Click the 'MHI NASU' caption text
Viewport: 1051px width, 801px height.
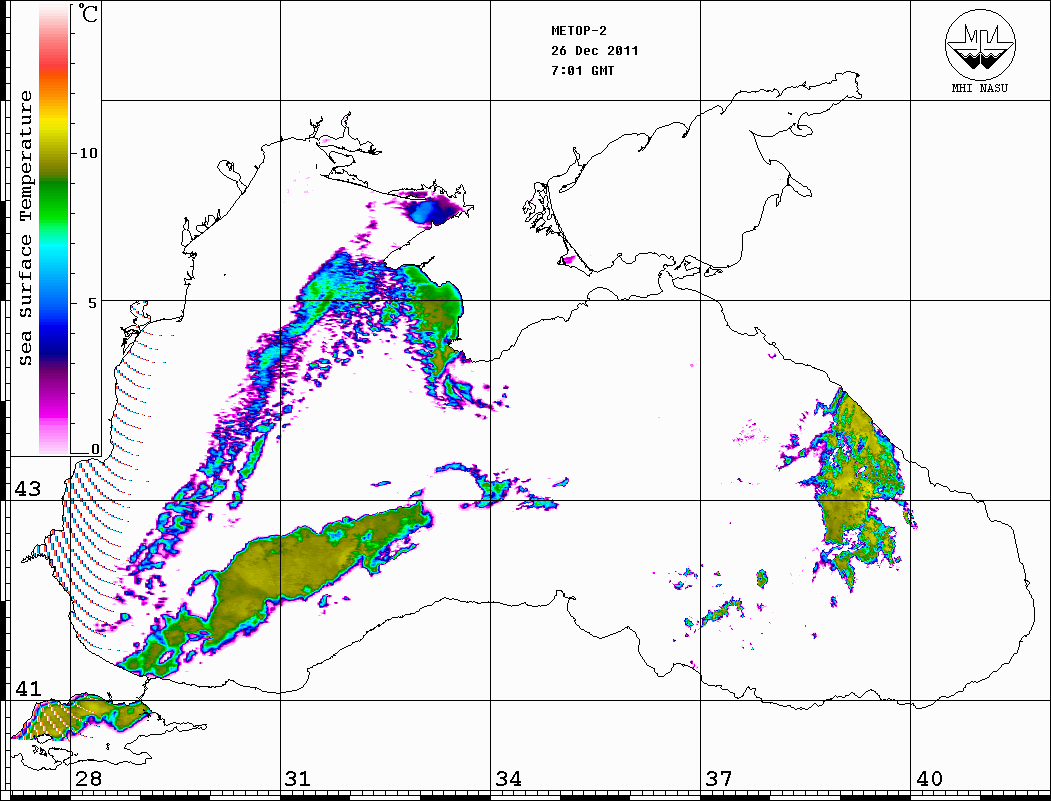tap(979, 88)
